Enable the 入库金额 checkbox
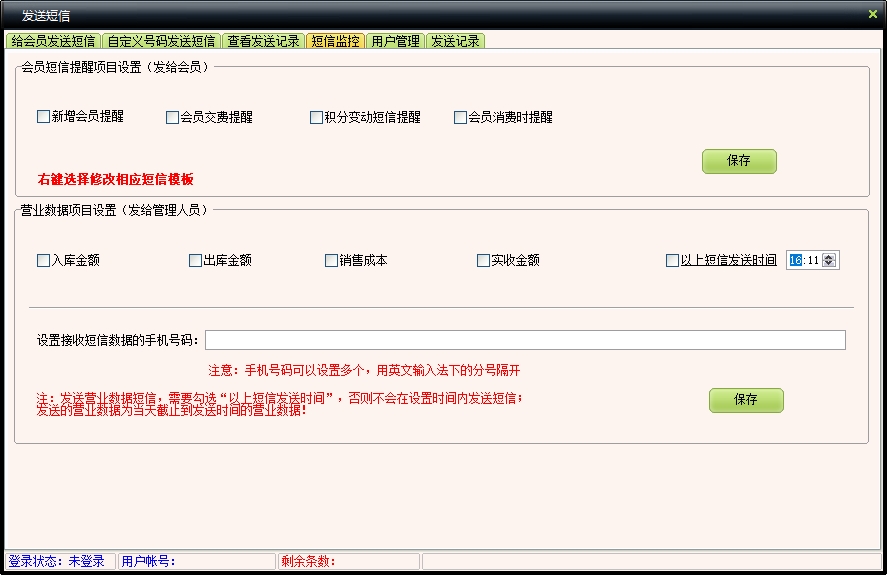 coord(43,260)
